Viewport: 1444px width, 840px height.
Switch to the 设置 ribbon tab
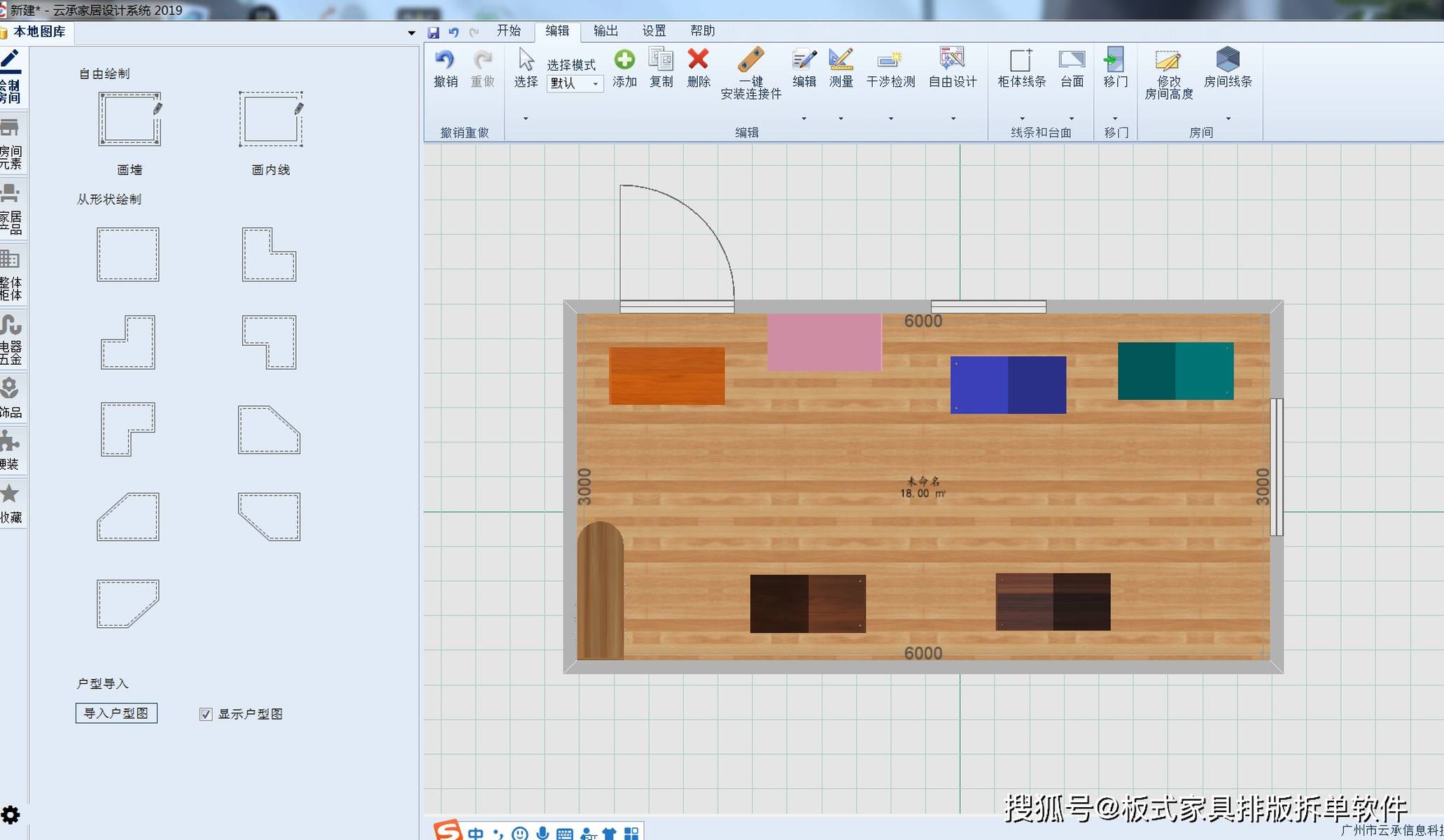click(x=654, y=31)
